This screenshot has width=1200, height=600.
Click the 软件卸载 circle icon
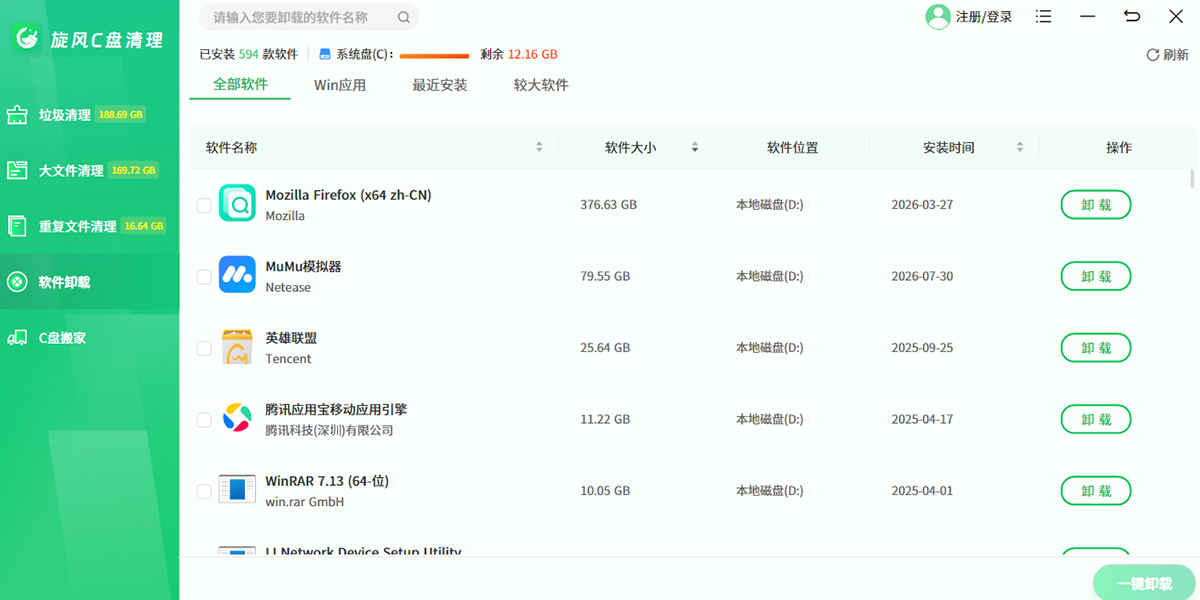(x=17, y=282)
